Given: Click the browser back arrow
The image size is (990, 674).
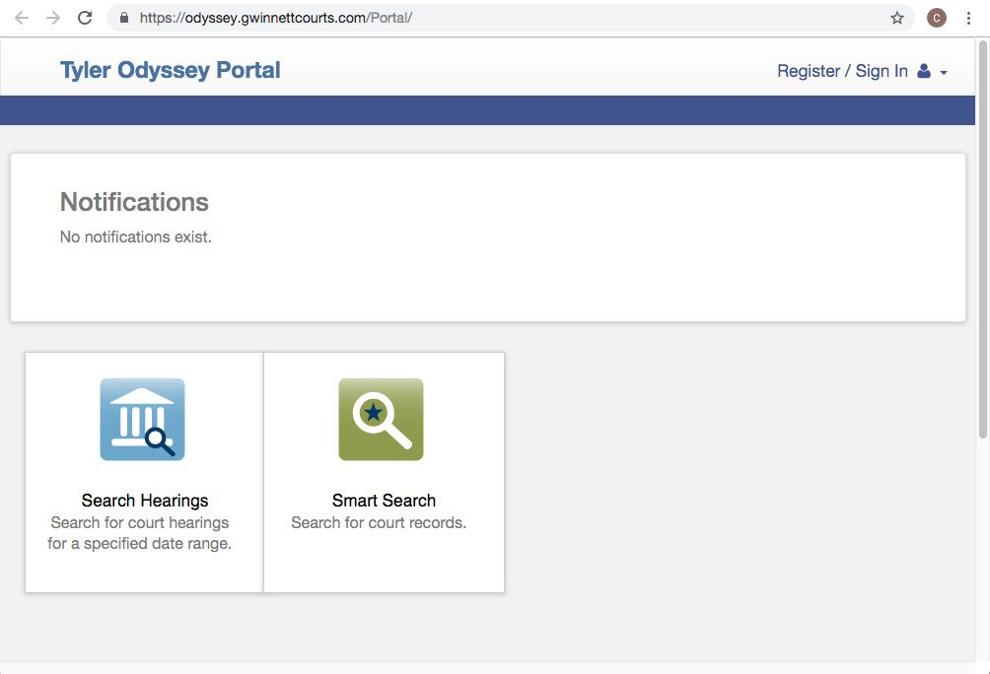Looking at the screenshot, I should 21,18.
